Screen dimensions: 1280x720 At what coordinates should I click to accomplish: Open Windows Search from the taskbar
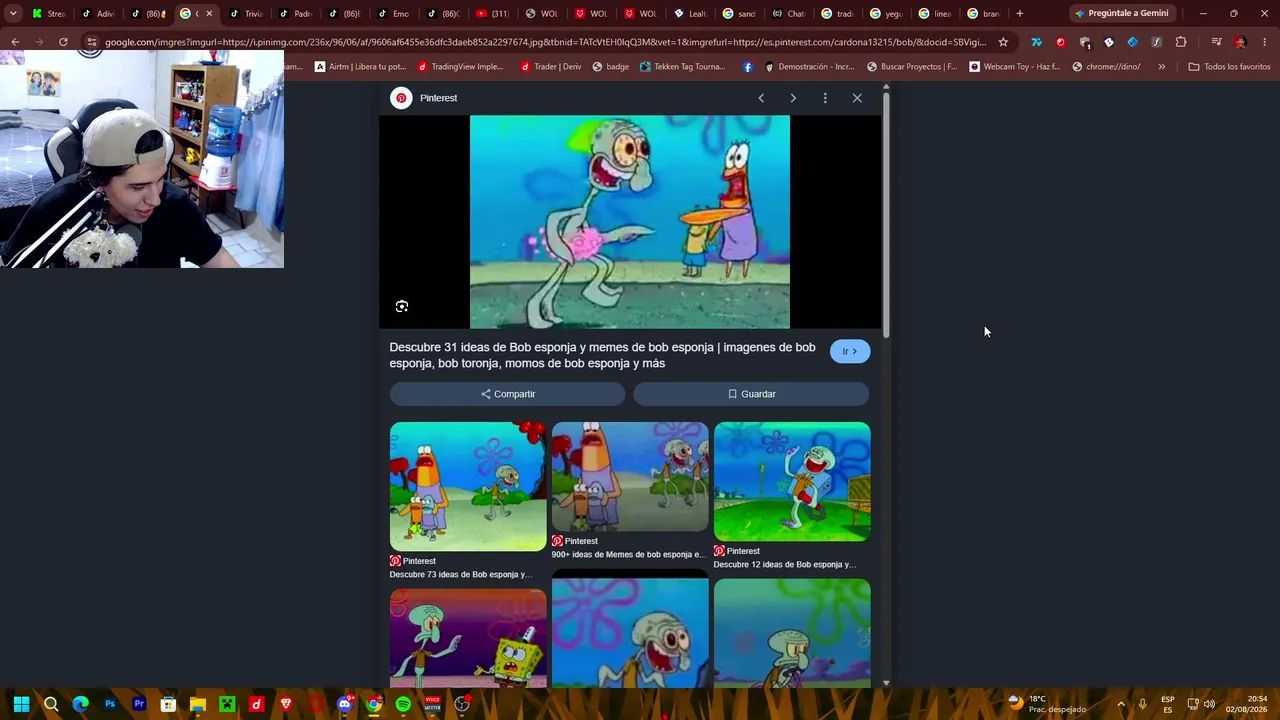51,704
